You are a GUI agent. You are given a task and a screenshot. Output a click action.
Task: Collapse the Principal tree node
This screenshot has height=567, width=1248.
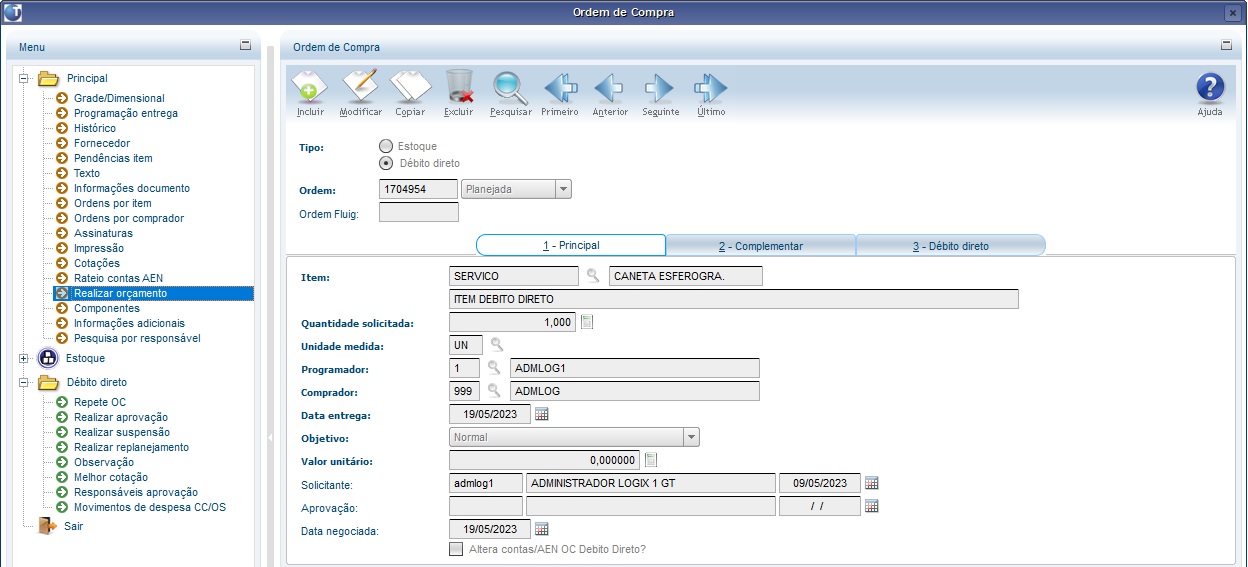click(x=24, y=78)
